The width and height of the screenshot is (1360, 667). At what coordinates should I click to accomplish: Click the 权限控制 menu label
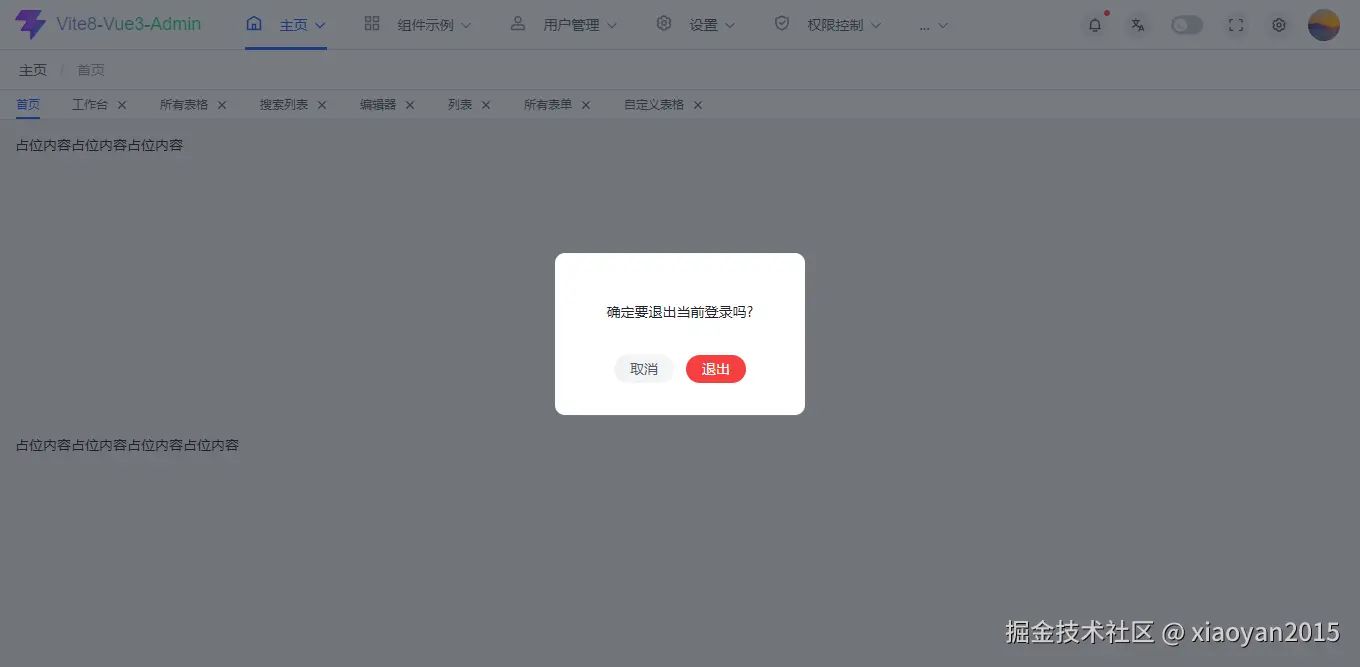836,25
